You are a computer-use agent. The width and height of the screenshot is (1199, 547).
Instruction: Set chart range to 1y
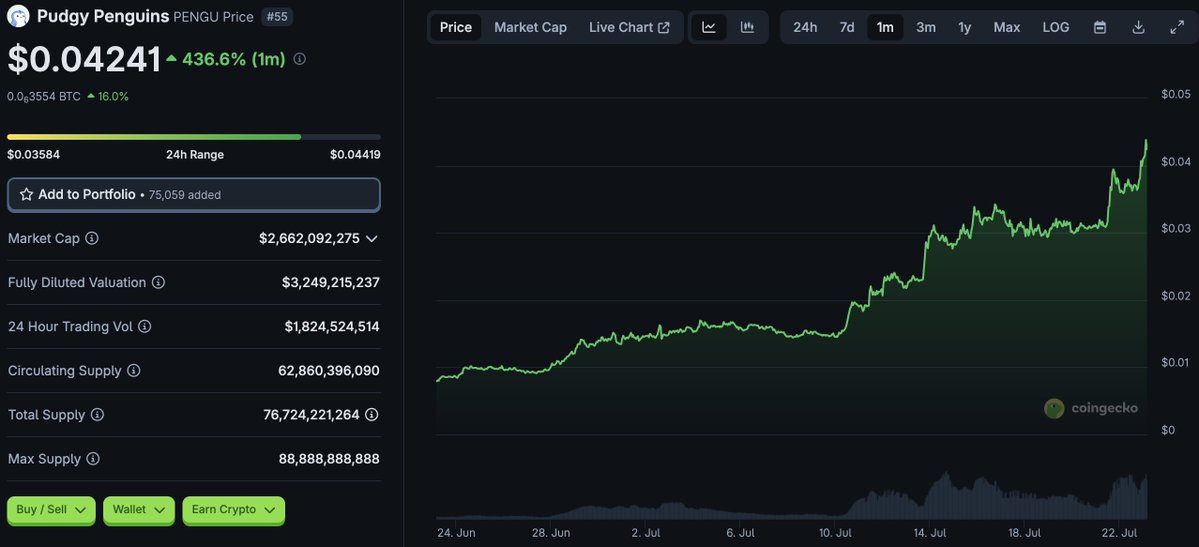(965, 28)
